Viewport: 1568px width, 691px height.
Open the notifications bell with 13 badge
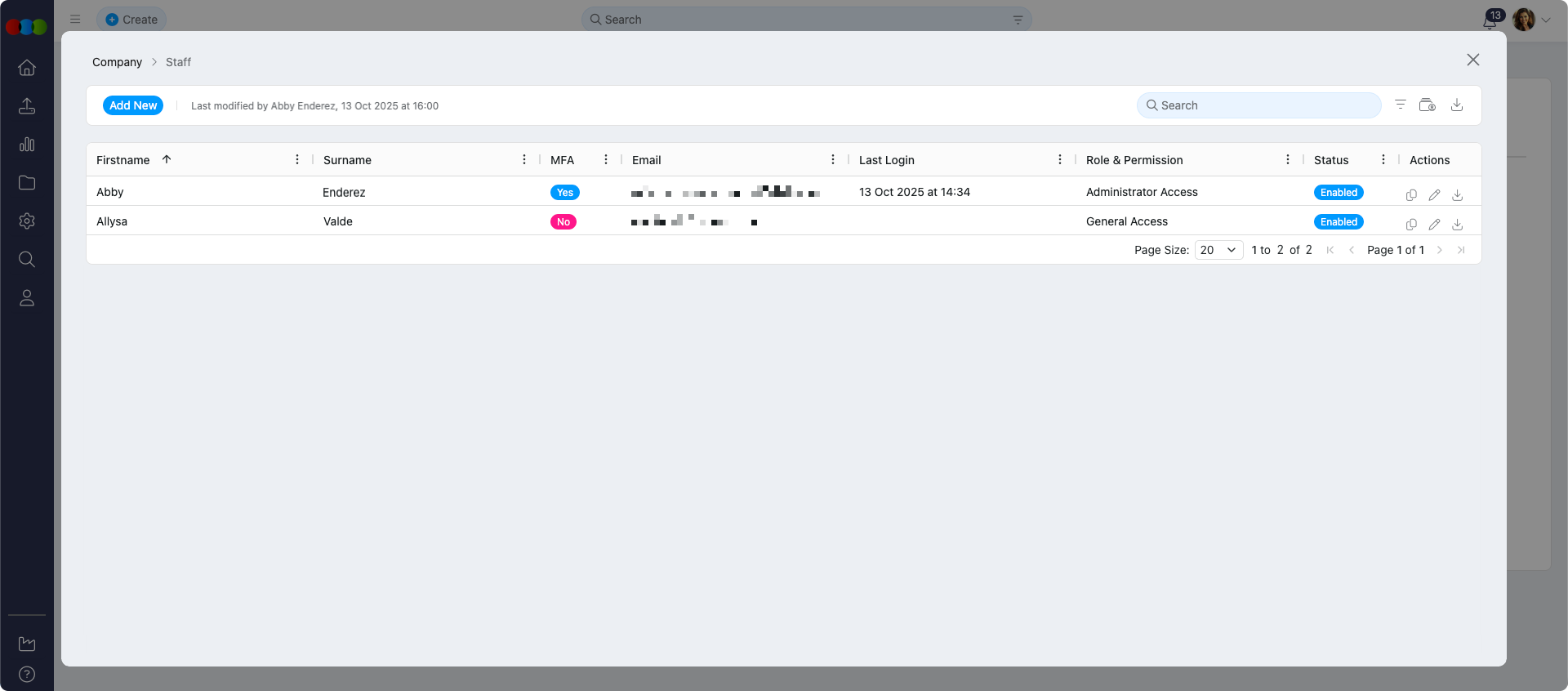coord(1490,20)
